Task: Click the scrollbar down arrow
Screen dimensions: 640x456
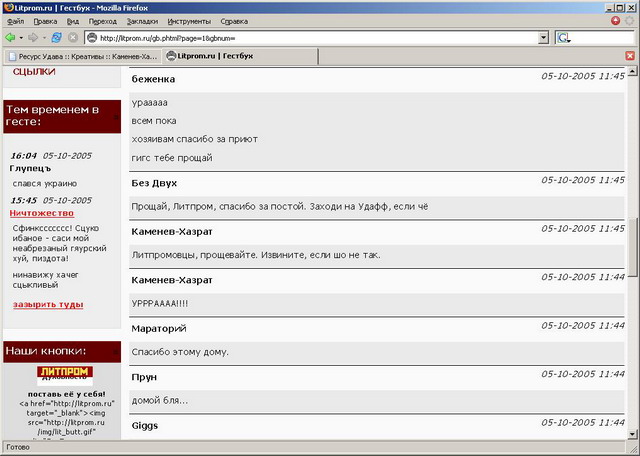Action: 631,432
